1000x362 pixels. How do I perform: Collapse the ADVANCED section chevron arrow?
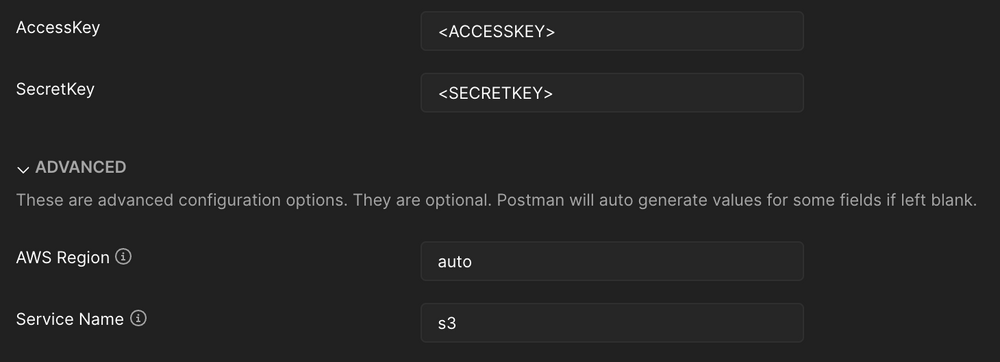click(x=23, y=170)
